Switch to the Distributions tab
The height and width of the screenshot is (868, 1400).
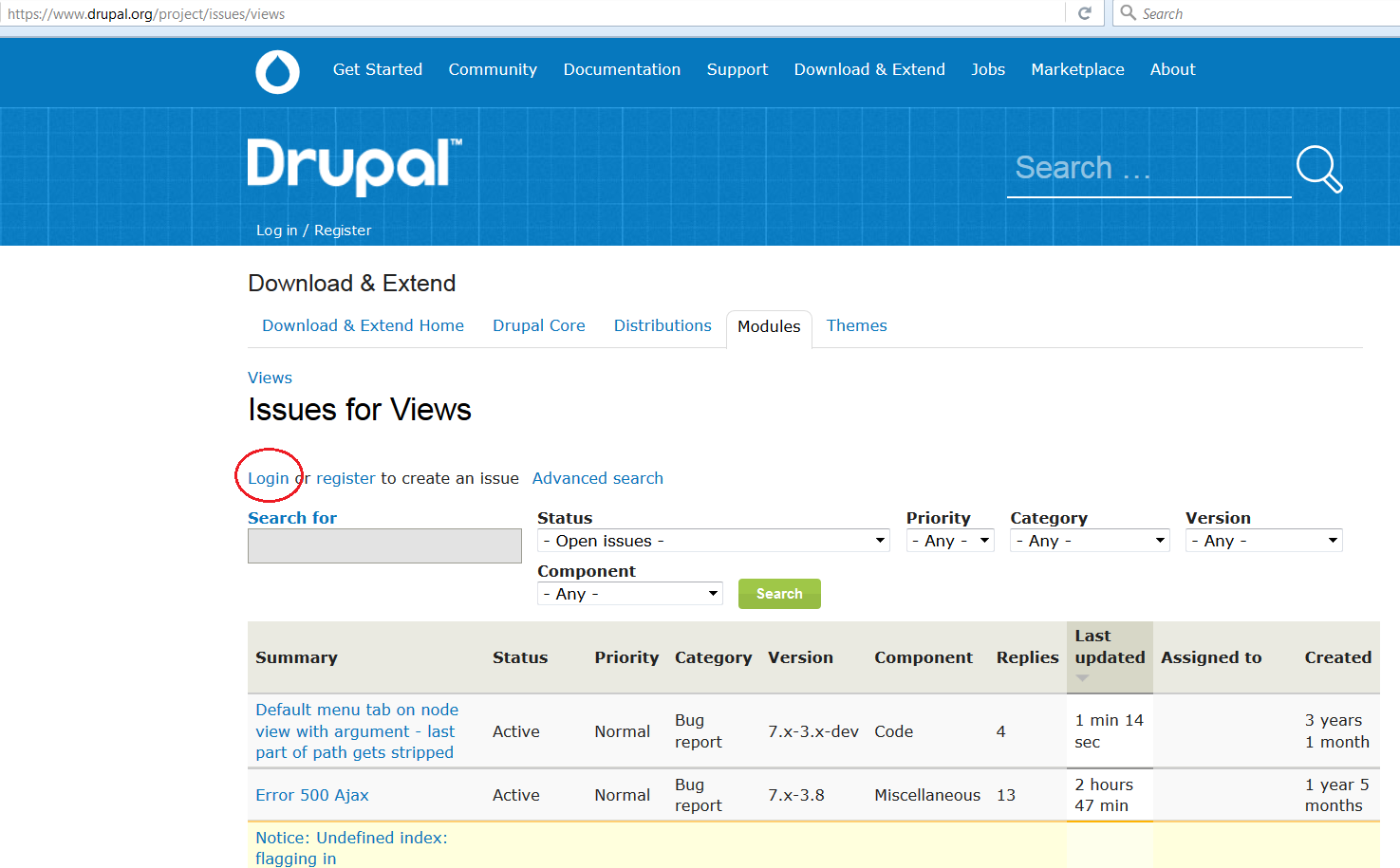(x=663, y=325)
